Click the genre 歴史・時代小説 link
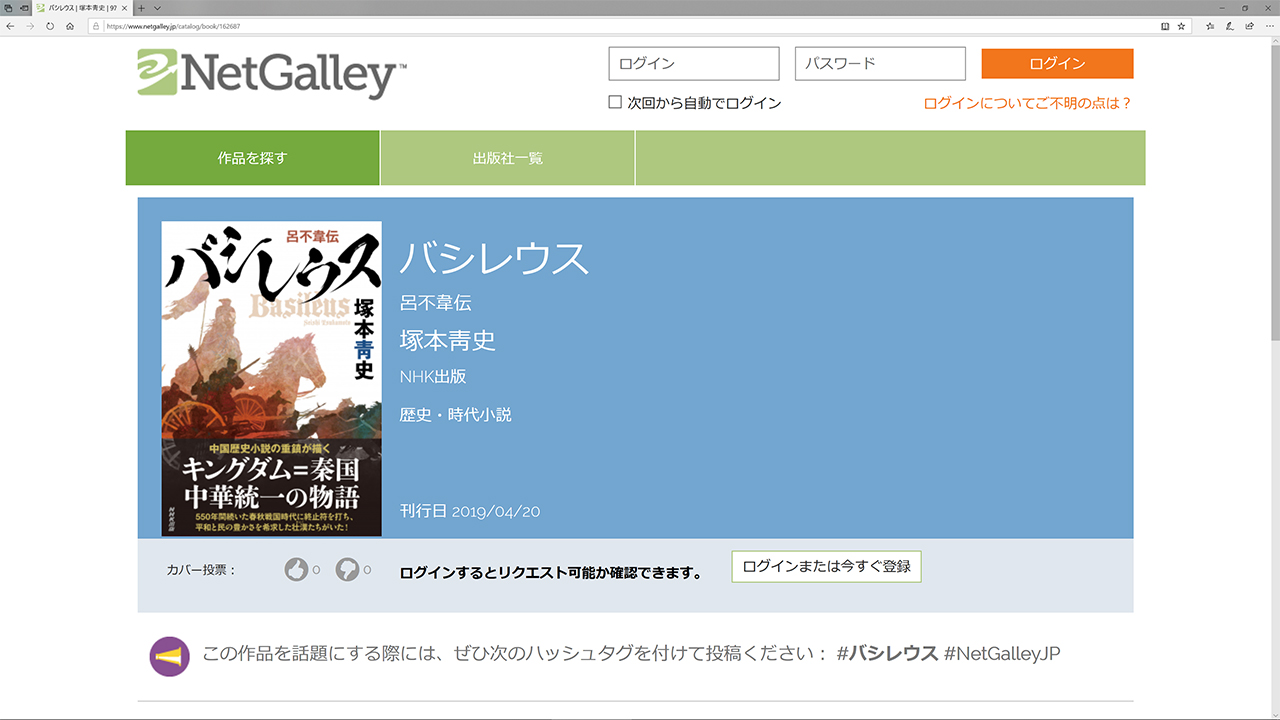Screen dimensions: 1280x720 coord(456,414)
